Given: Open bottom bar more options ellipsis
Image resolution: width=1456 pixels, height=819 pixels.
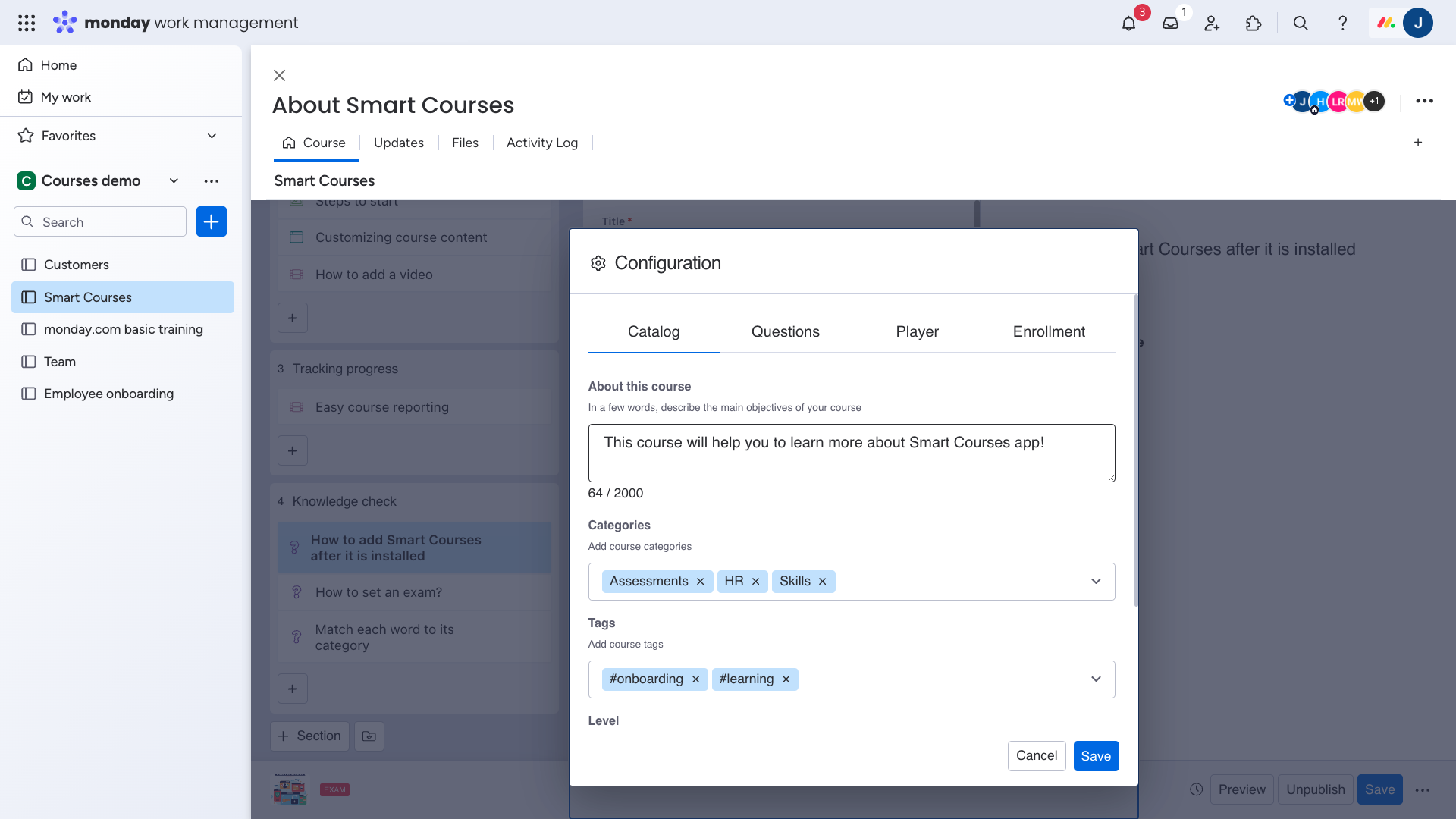Looking at the screenshot, I should [1422, 789].
